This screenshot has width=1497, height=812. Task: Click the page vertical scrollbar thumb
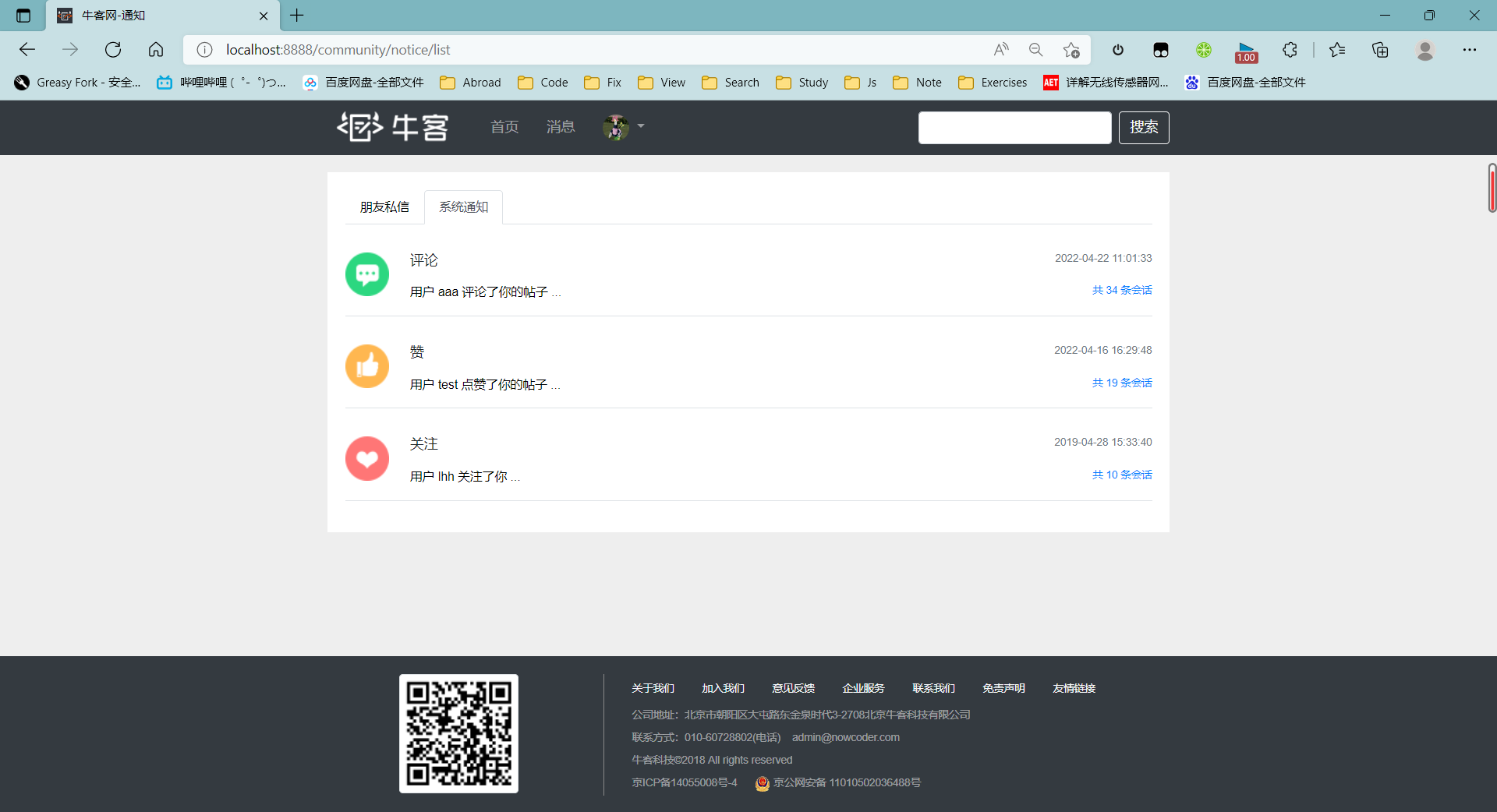point(1492,188)
